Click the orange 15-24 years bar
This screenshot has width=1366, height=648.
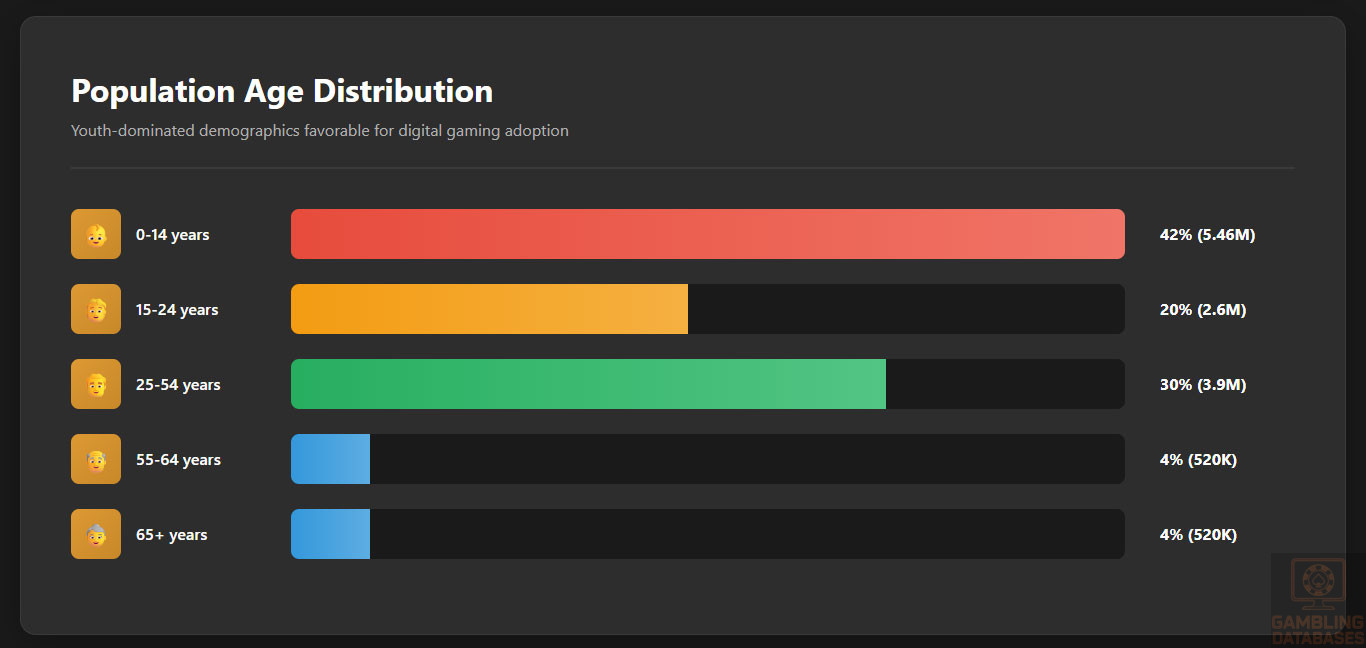pyautogui.click(x=489, y=309)
